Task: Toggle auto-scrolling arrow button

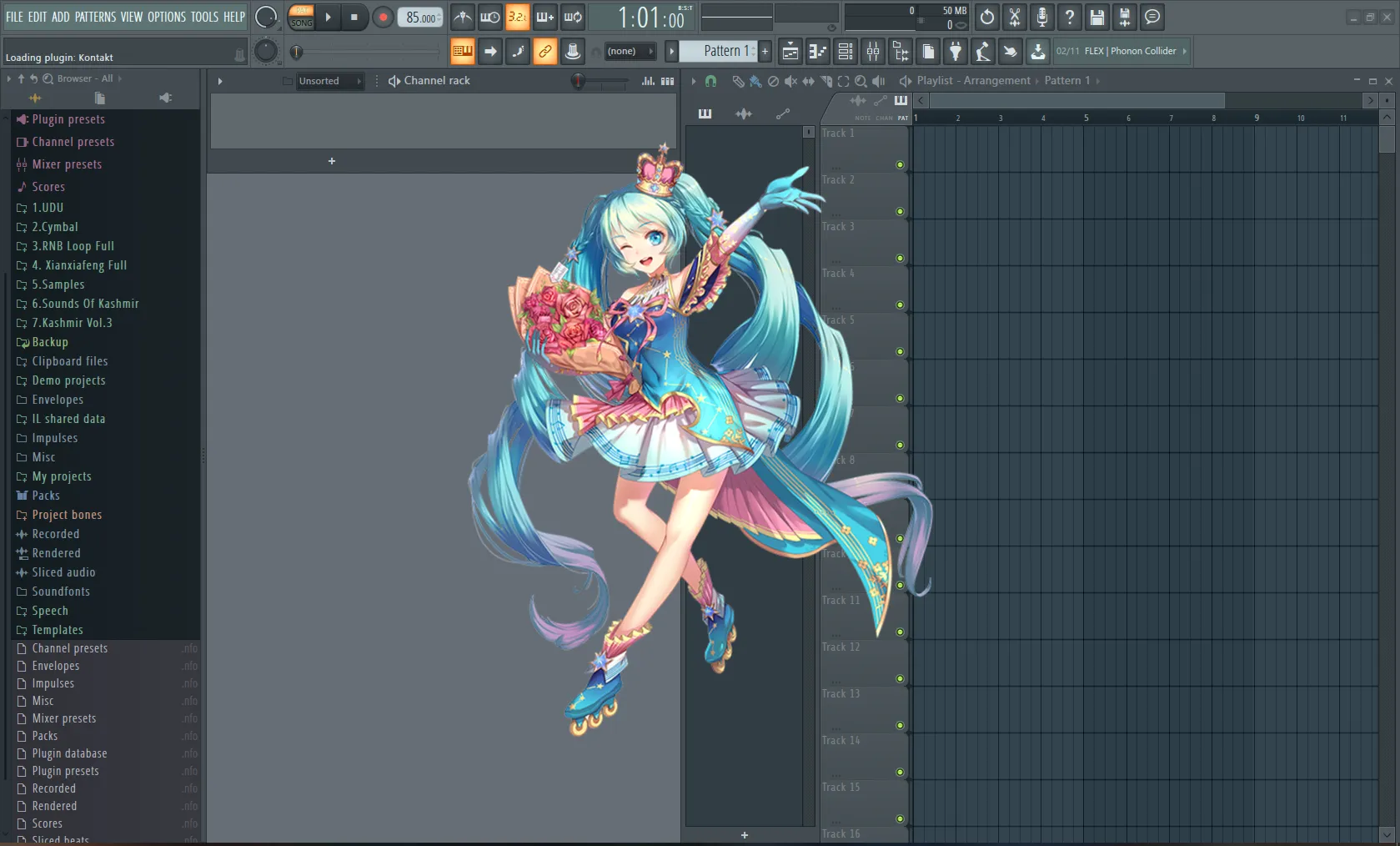Action: tap(490, 52)
